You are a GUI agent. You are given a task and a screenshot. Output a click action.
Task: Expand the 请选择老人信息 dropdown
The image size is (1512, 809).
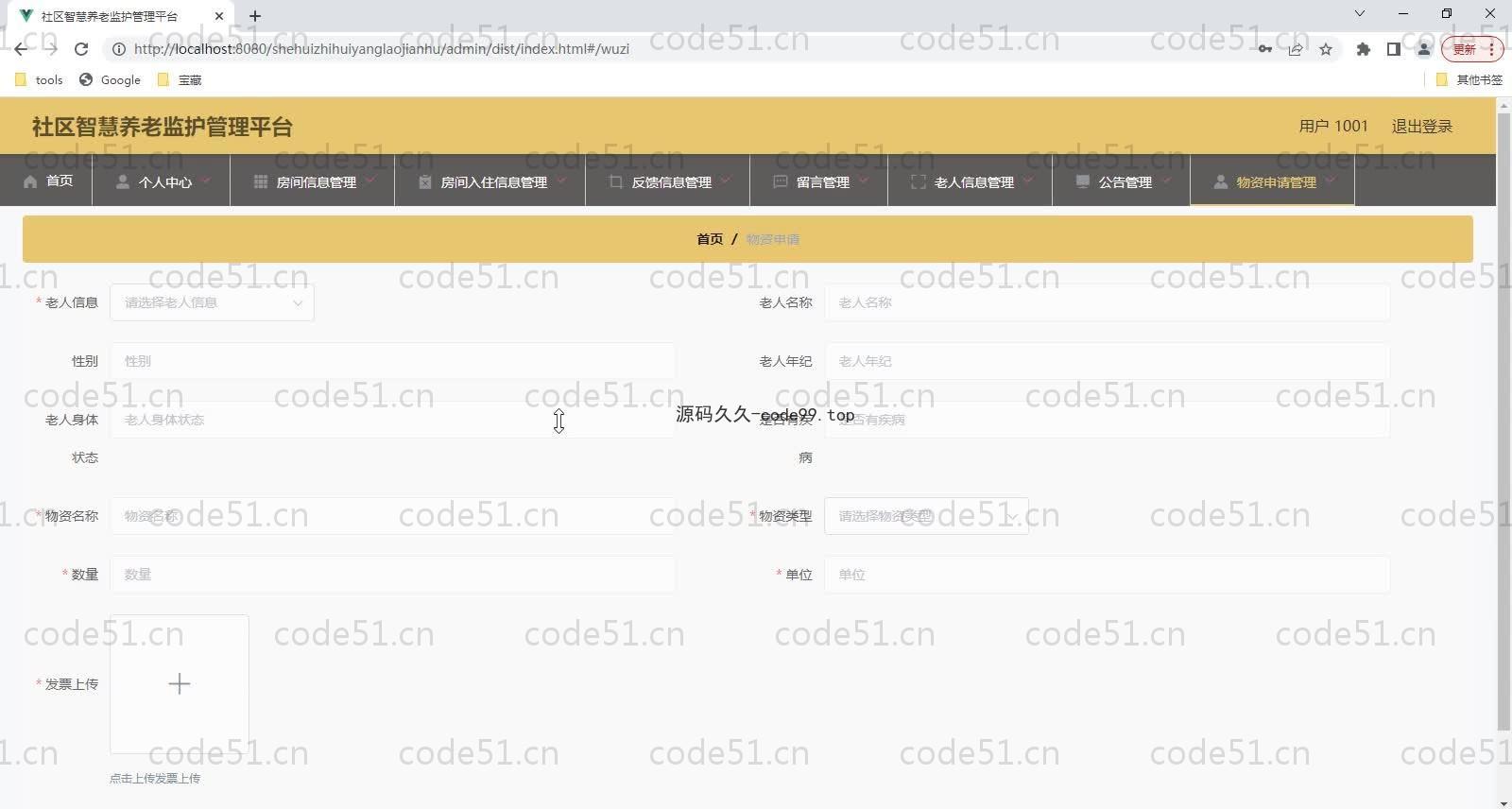click(x=212, y=302)
